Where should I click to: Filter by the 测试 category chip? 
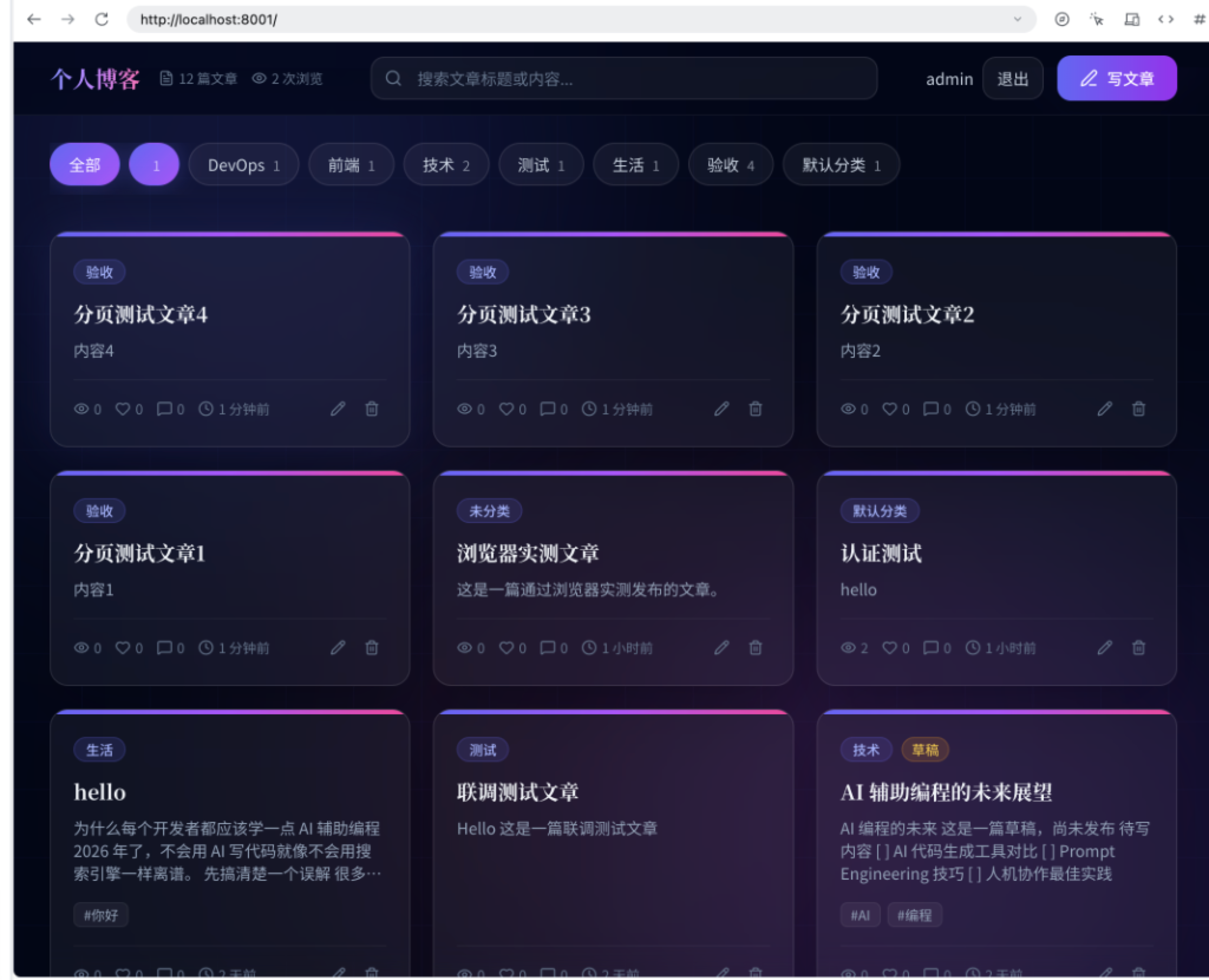point(541,165)
